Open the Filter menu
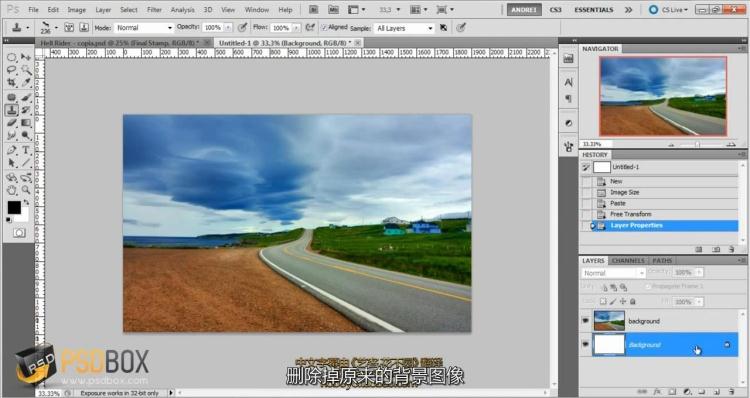This screenshot has width=750, height=398. [x=154, y=10]
